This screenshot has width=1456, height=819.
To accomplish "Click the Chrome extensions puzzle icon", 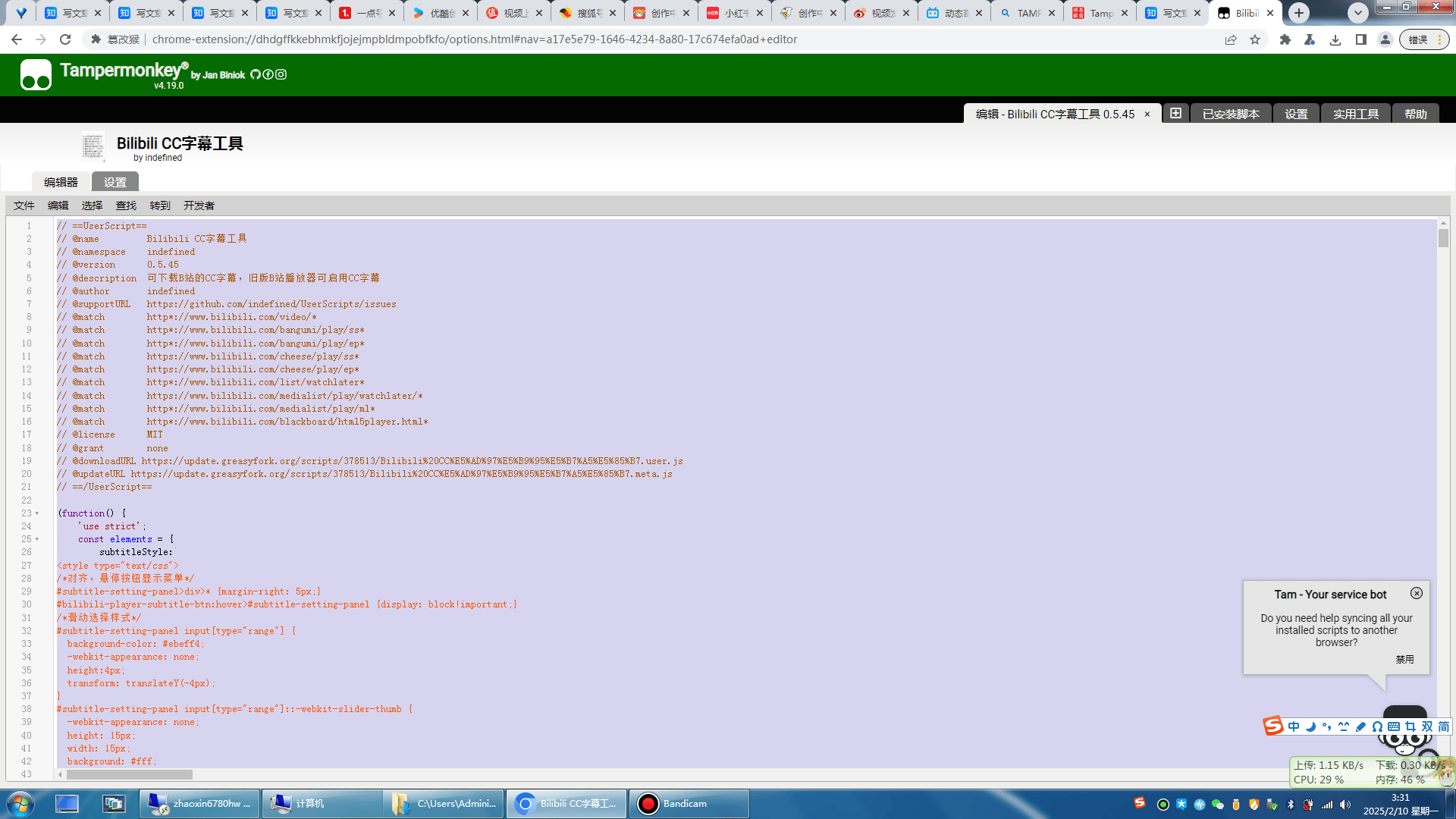I will (x=1285, y=39).
